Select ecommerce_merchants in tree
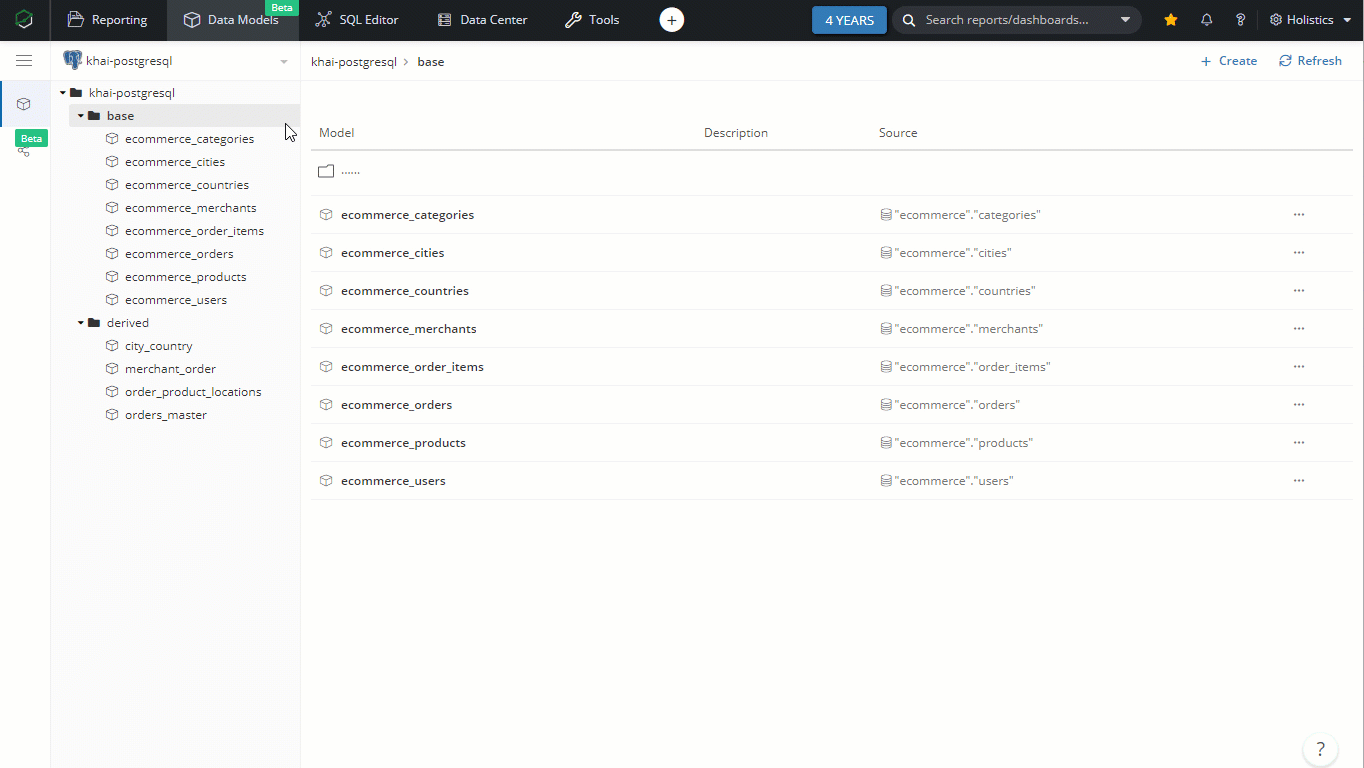The height and width of the screenshot is (768, 1364). tap(190, 208)
